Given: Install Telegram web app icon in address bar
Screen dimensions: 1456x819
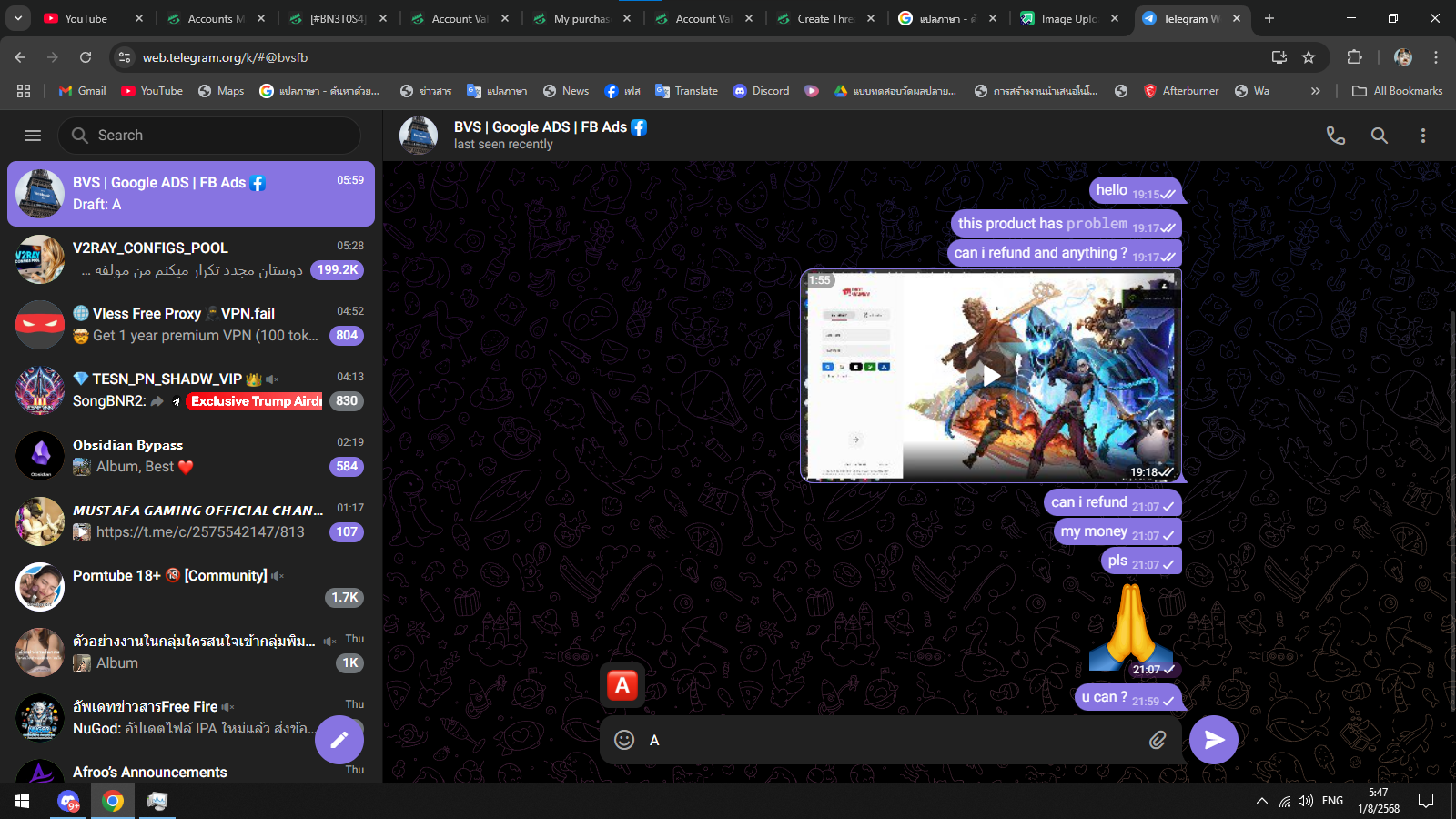Looking at the screenshot, I should point(1279,57).
